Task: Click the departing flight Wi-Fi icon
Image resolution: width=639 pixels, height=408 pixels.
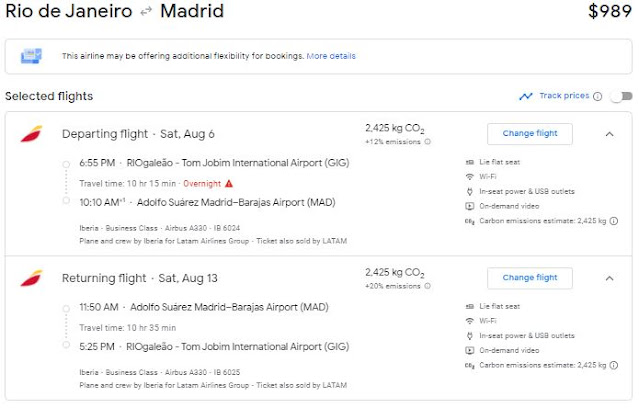Action: tap(470, 177)
